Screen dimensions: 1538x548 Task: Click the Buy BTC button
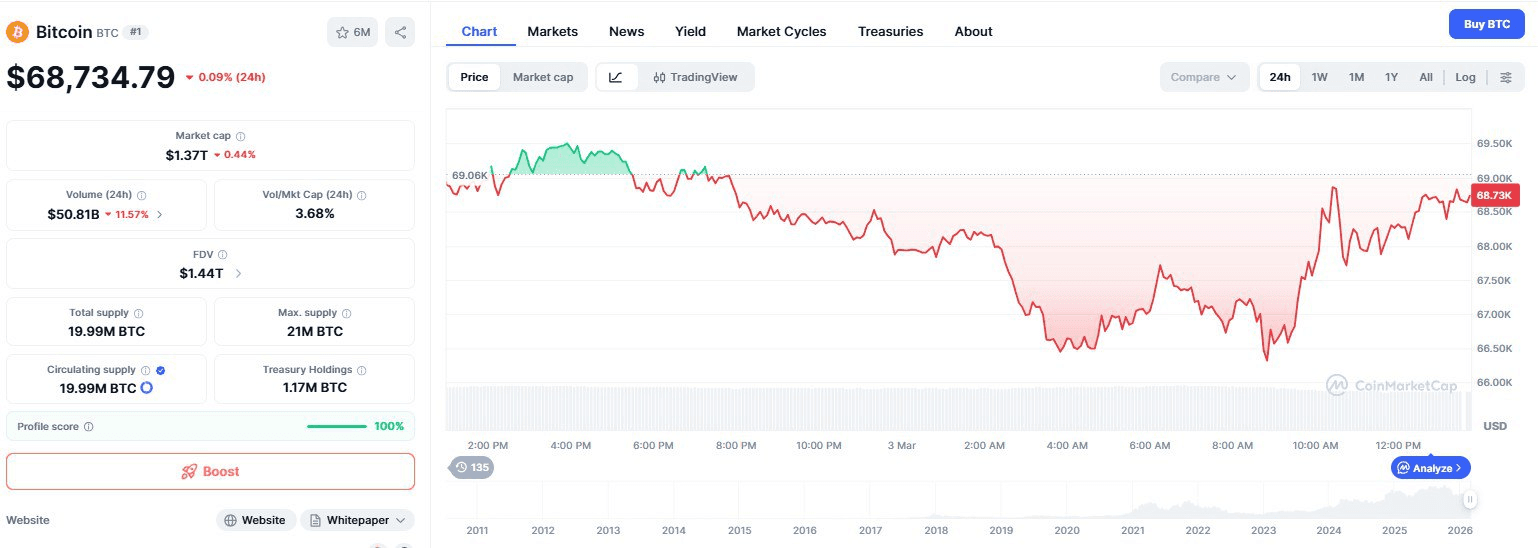tap(1486, 24)
